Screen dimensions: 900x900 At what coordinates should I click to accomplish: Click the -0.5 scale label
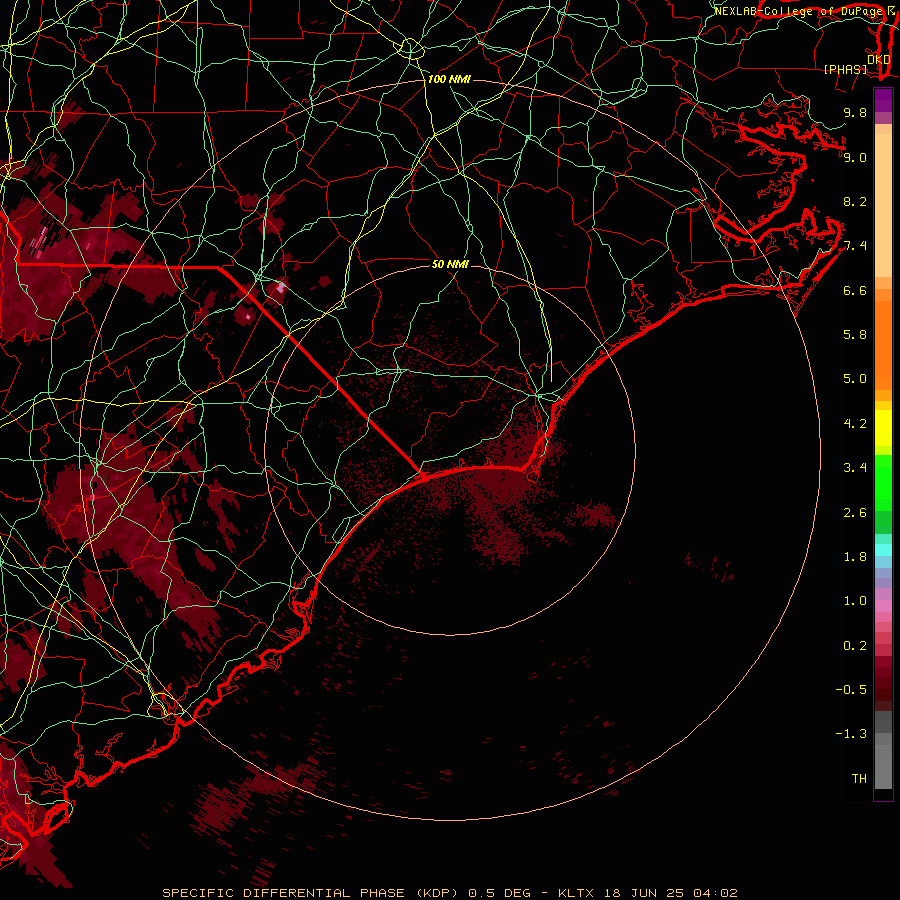851,690
